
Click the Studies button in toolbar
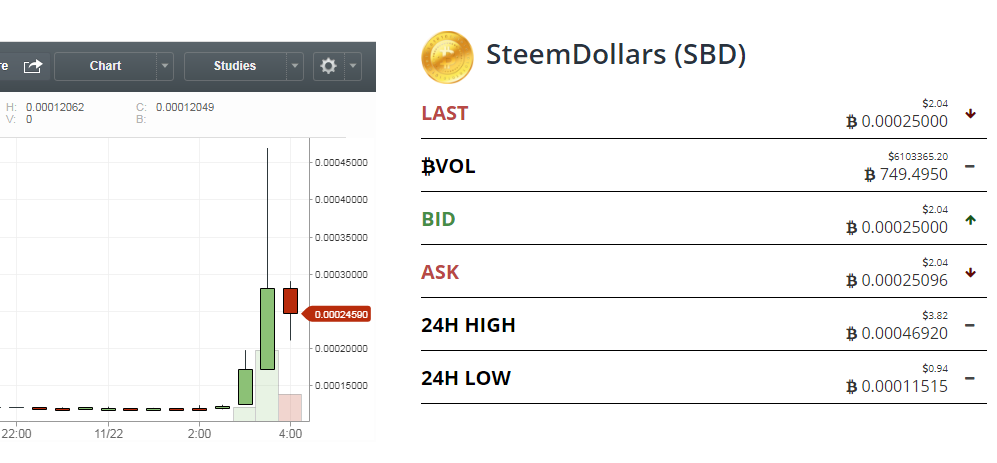234,66
